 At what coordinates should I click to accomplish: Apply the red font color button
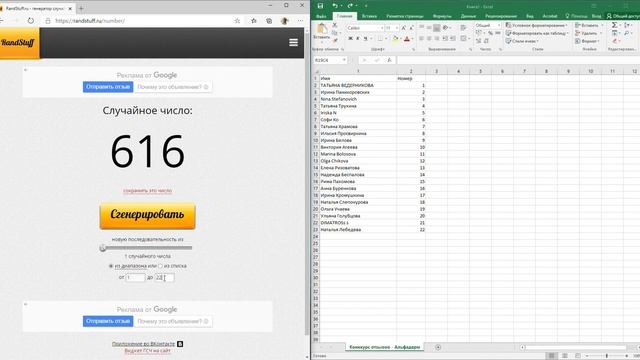pyautogui.click(x=407, y=39)
